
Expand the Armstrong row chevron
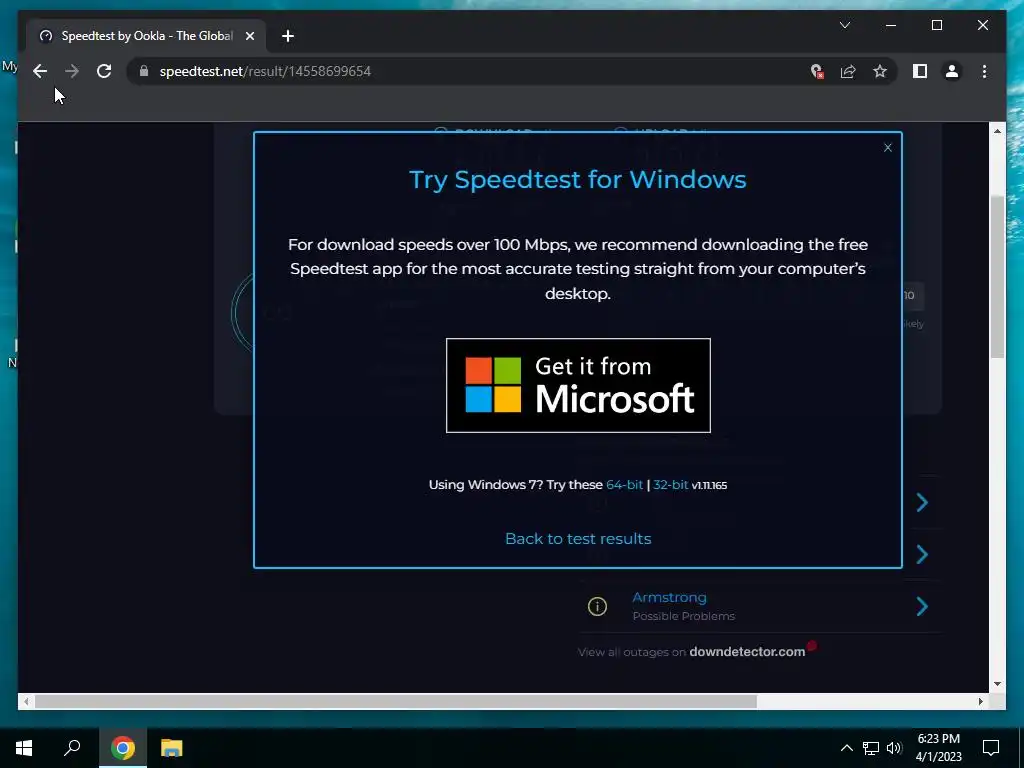click(x=922, y=607)
